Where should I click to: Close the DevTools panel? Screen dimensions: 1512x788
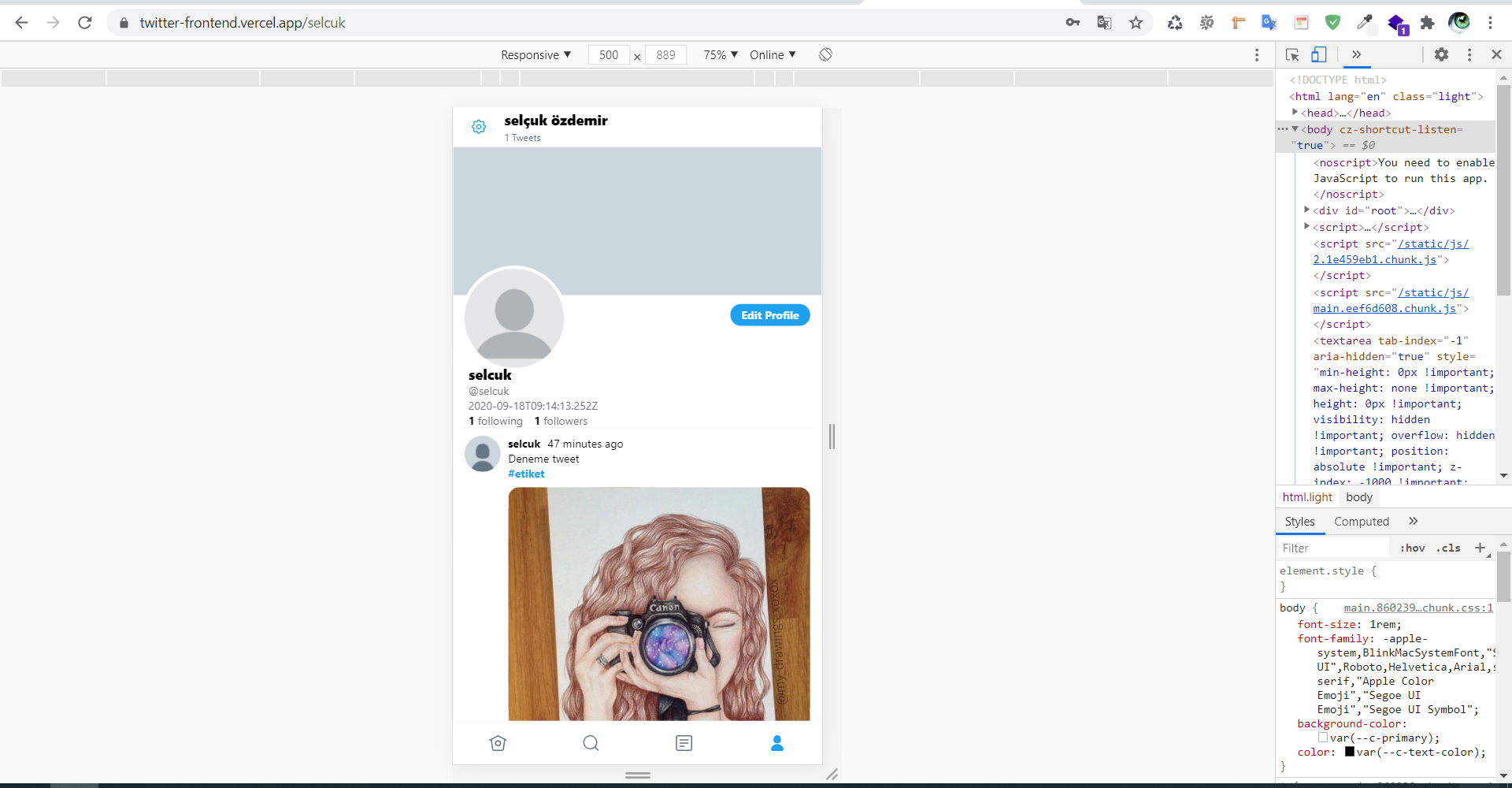(1496, 54)
